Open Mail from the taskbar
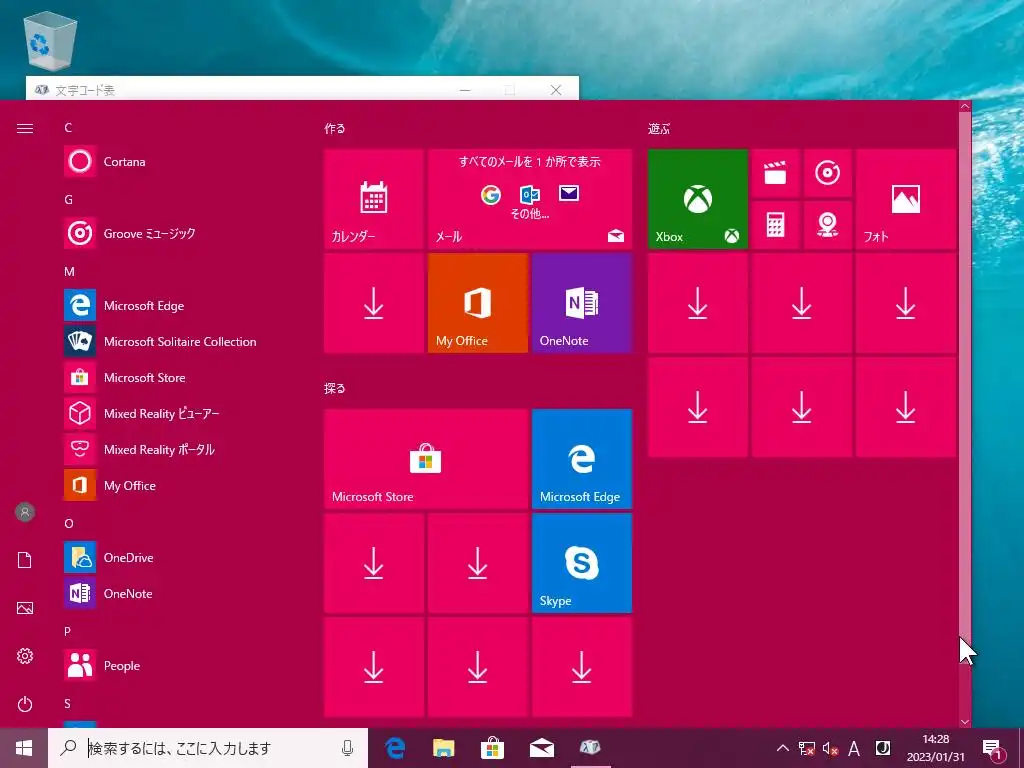Screen dimensions: 1024x768 coord(541,748)
